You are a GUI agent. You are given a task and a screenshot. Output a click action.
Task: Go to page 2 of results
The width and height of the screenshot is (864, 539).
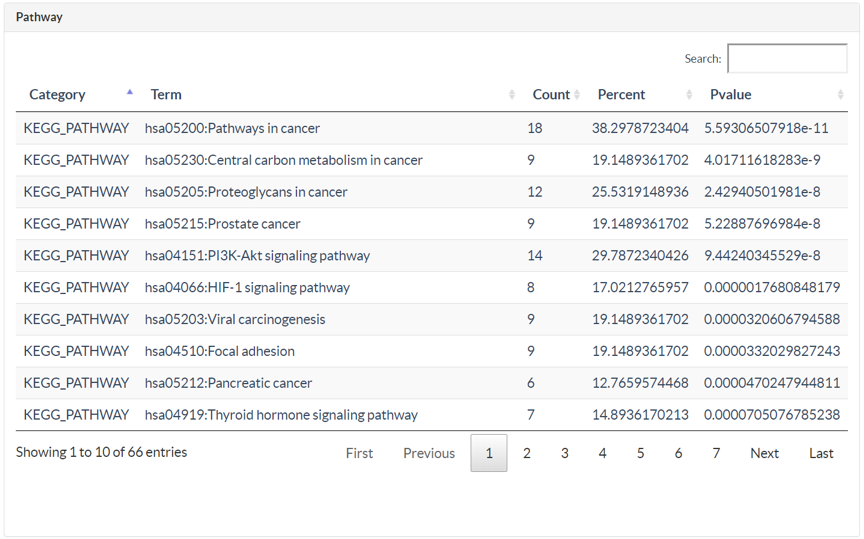pyautogui.click(x=527, y=453)
